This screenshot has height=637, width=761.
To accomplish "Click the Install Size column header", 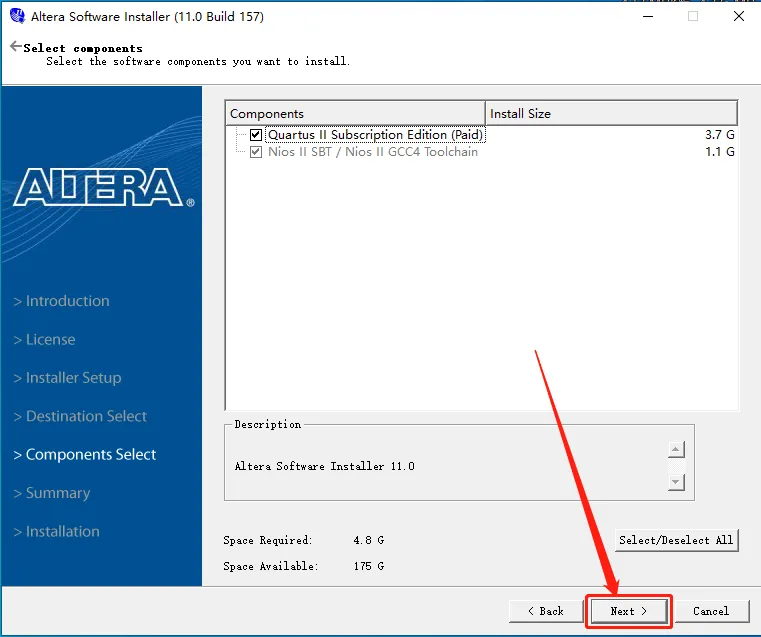I will [611, 113].
